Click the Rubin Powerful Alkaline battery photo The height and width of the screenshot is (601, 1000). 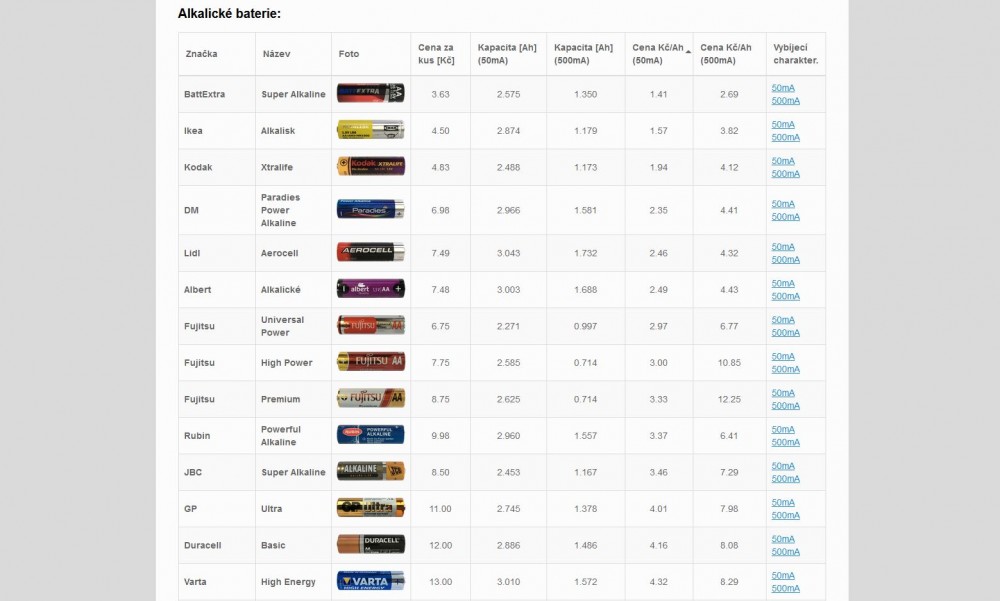tap(371, 435)
